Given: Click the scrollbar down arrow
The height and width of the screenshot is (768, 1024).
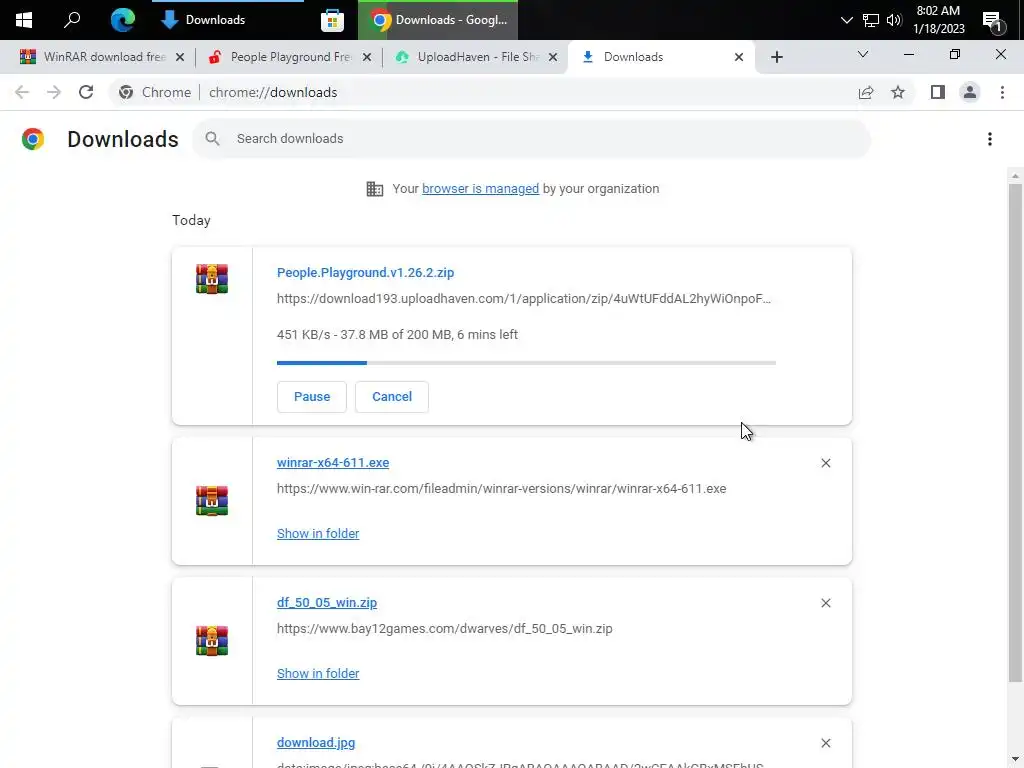Looking at the screenshot, I should 1015,760.
